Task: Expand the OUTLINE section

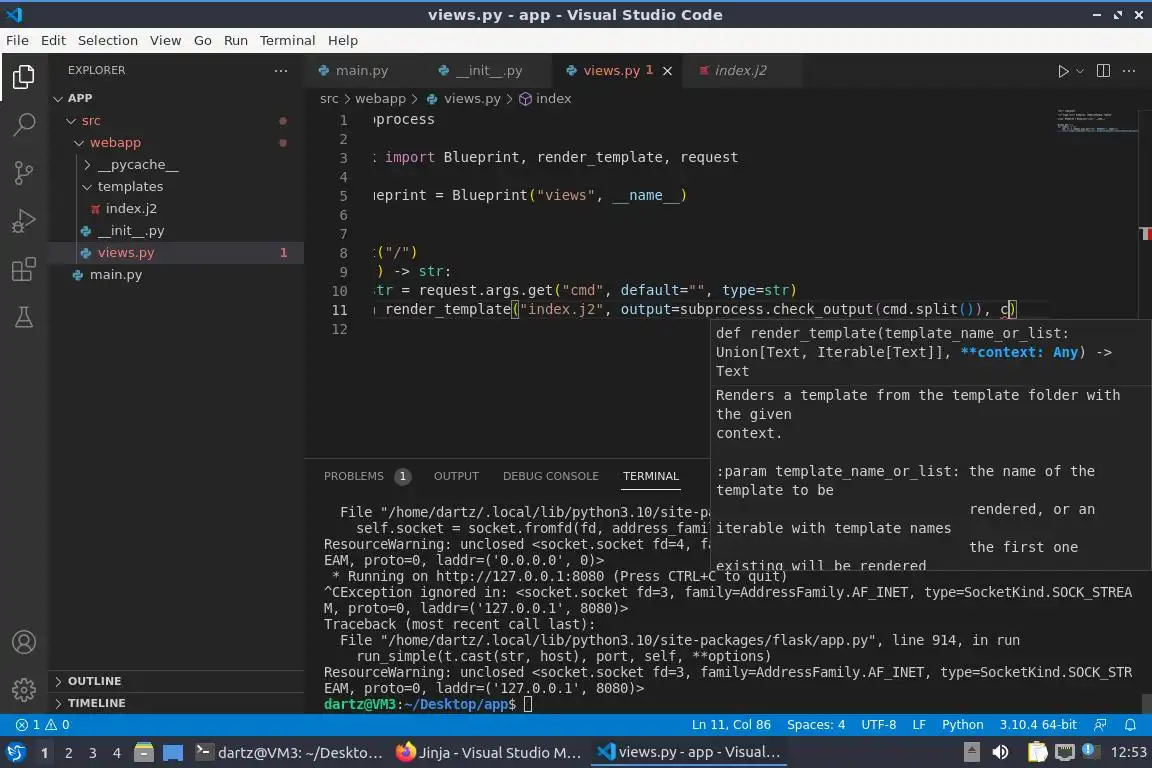Action: [176, 681]
